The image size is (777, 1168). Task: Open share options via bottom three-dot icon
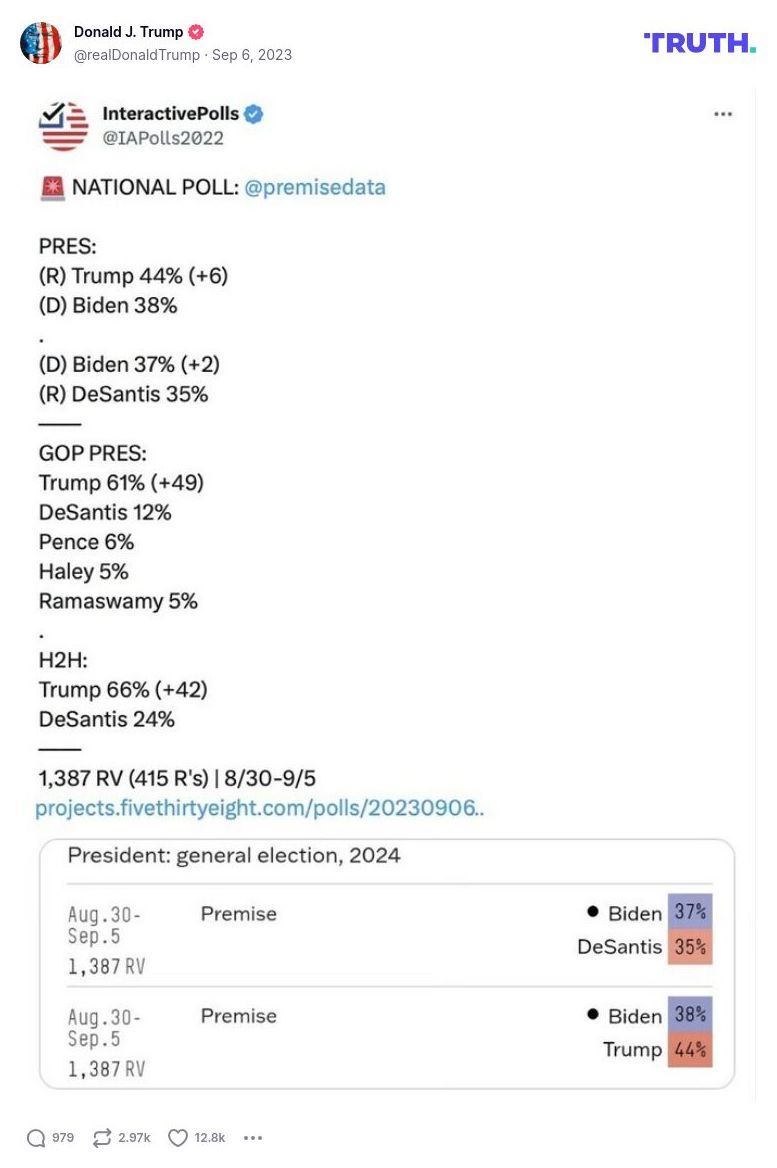(253, 1137)
